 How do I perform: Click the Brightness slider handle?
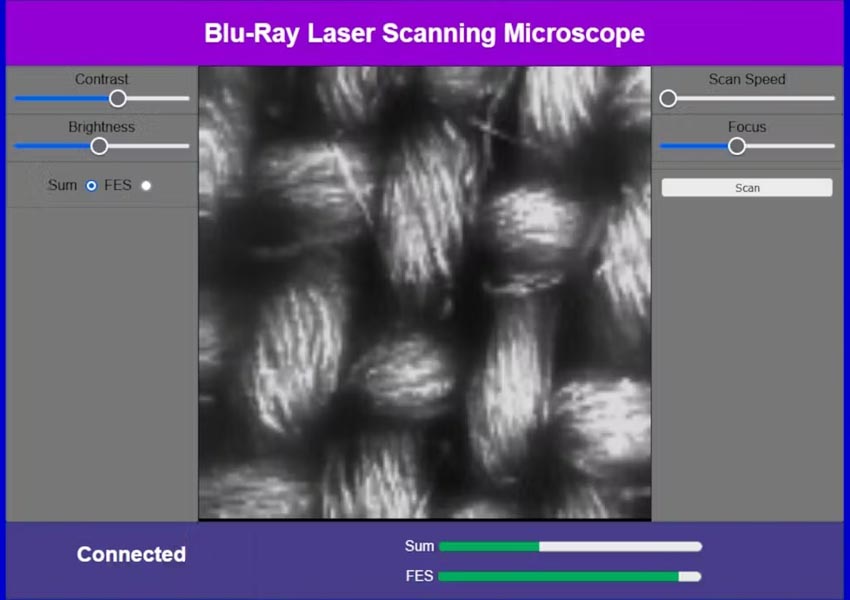click(100, 146)
